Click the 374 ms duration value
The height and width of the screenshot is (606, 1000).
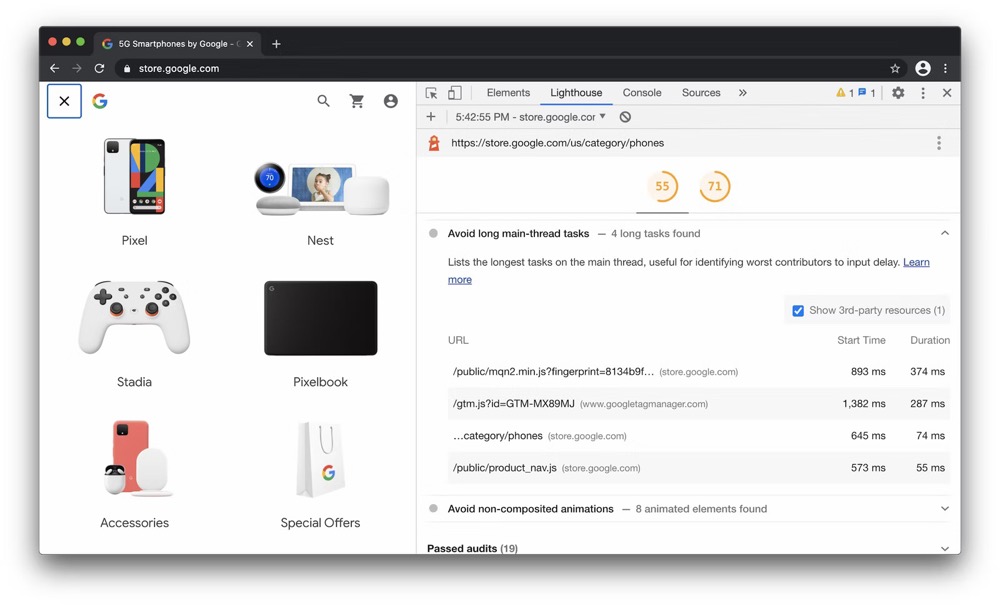click(x=927, y=371)
